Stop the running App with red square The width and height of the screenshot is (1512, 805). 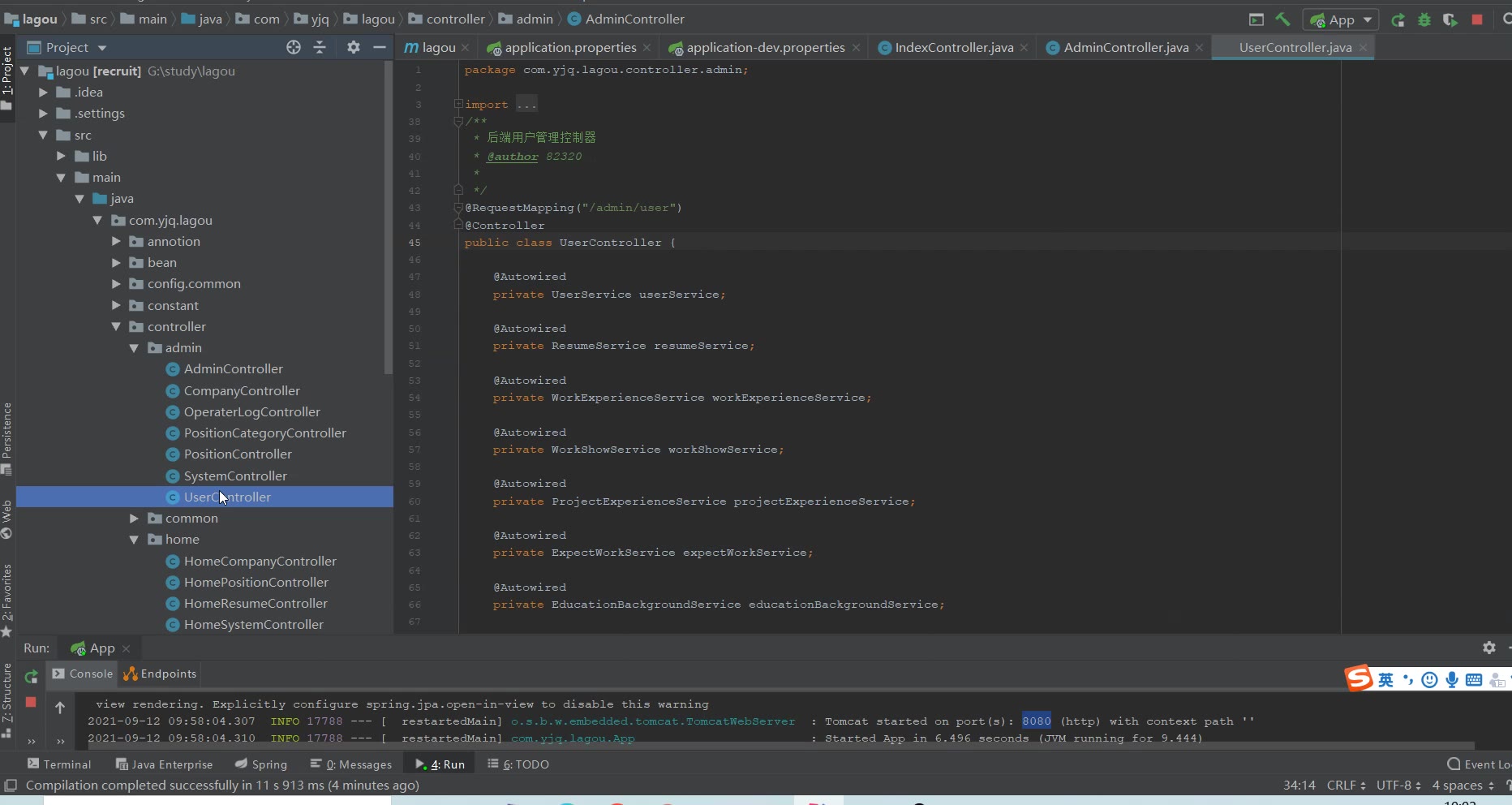(1477, 19)
